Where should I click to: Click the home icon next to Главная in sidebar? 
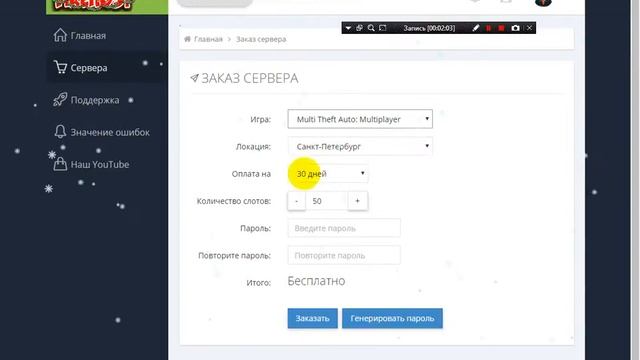[60, 35]
